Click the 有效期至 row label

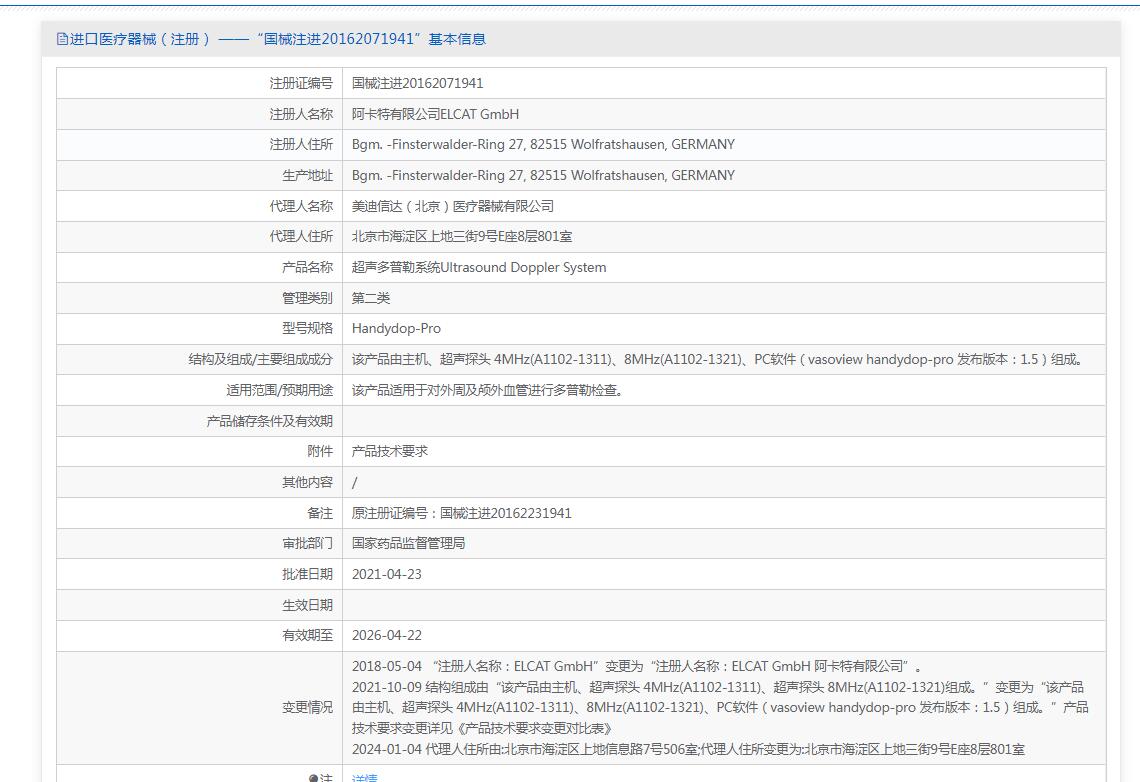308,635
